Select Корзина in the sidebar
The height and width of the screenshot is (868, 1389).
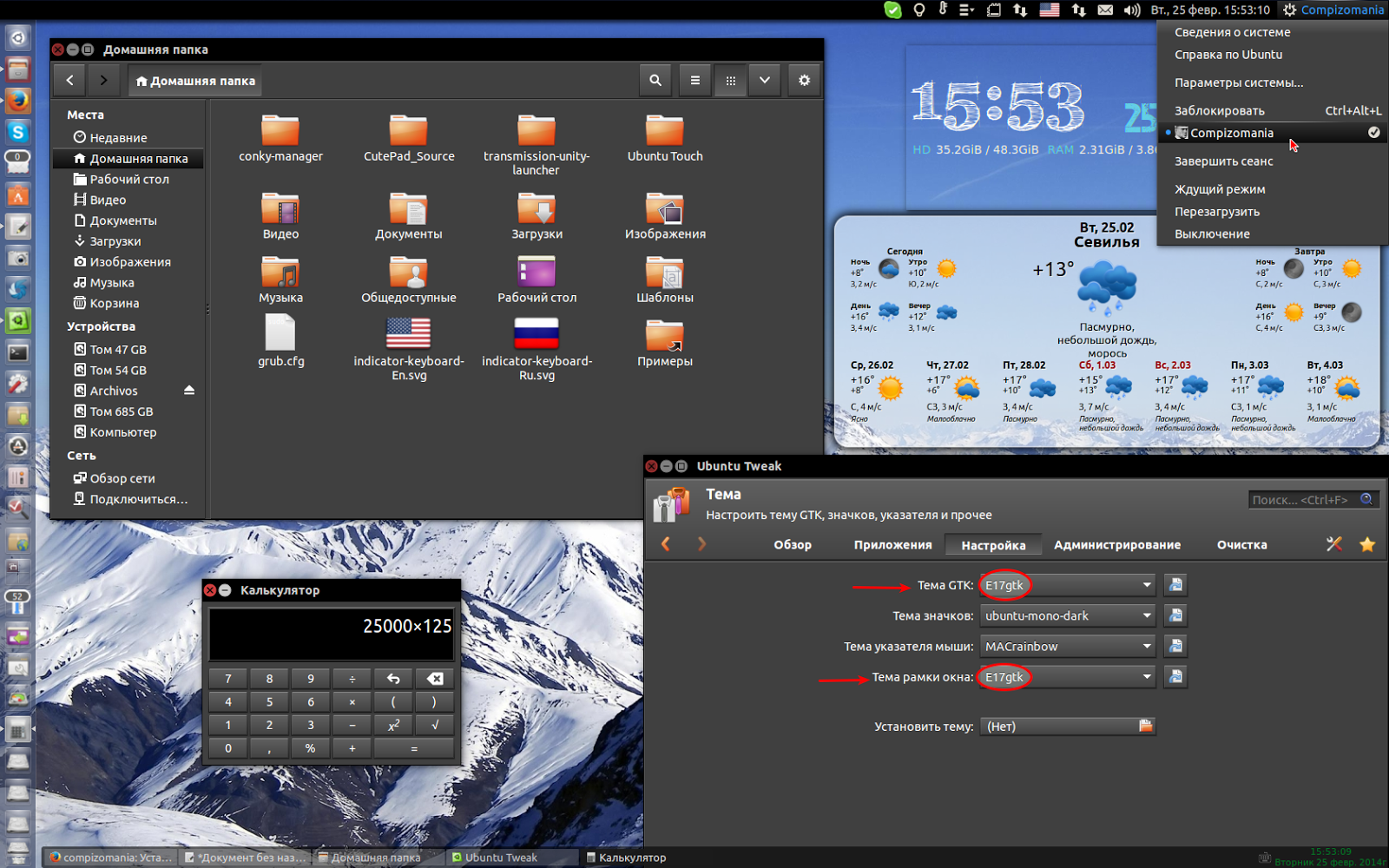(x=128, y=303)
